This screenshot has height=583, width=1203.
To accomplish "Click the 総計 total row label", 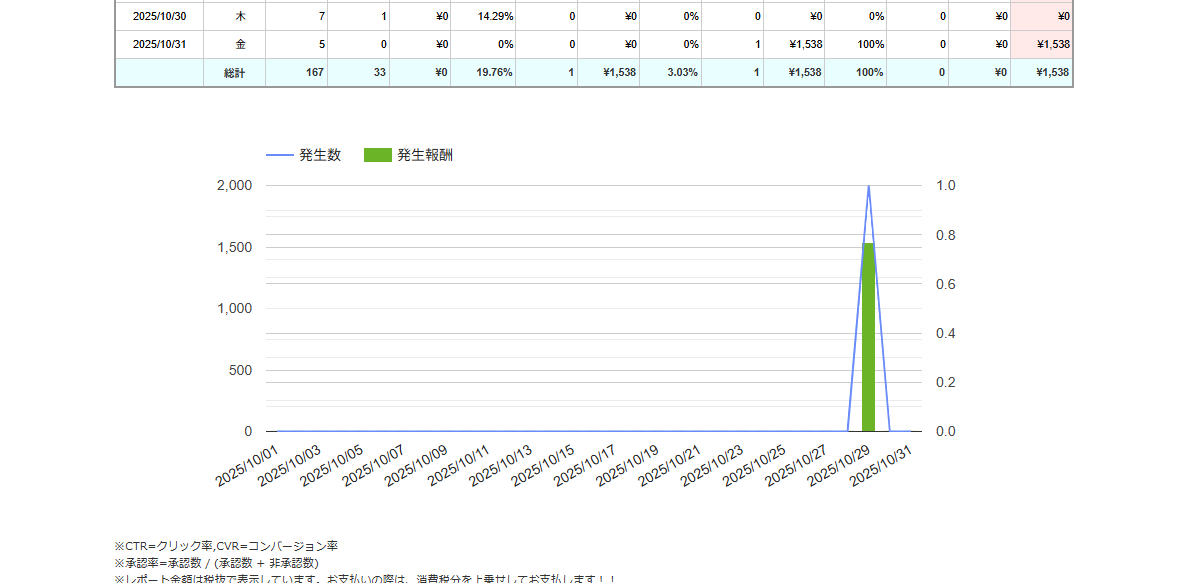I will [x=234, y=72].
